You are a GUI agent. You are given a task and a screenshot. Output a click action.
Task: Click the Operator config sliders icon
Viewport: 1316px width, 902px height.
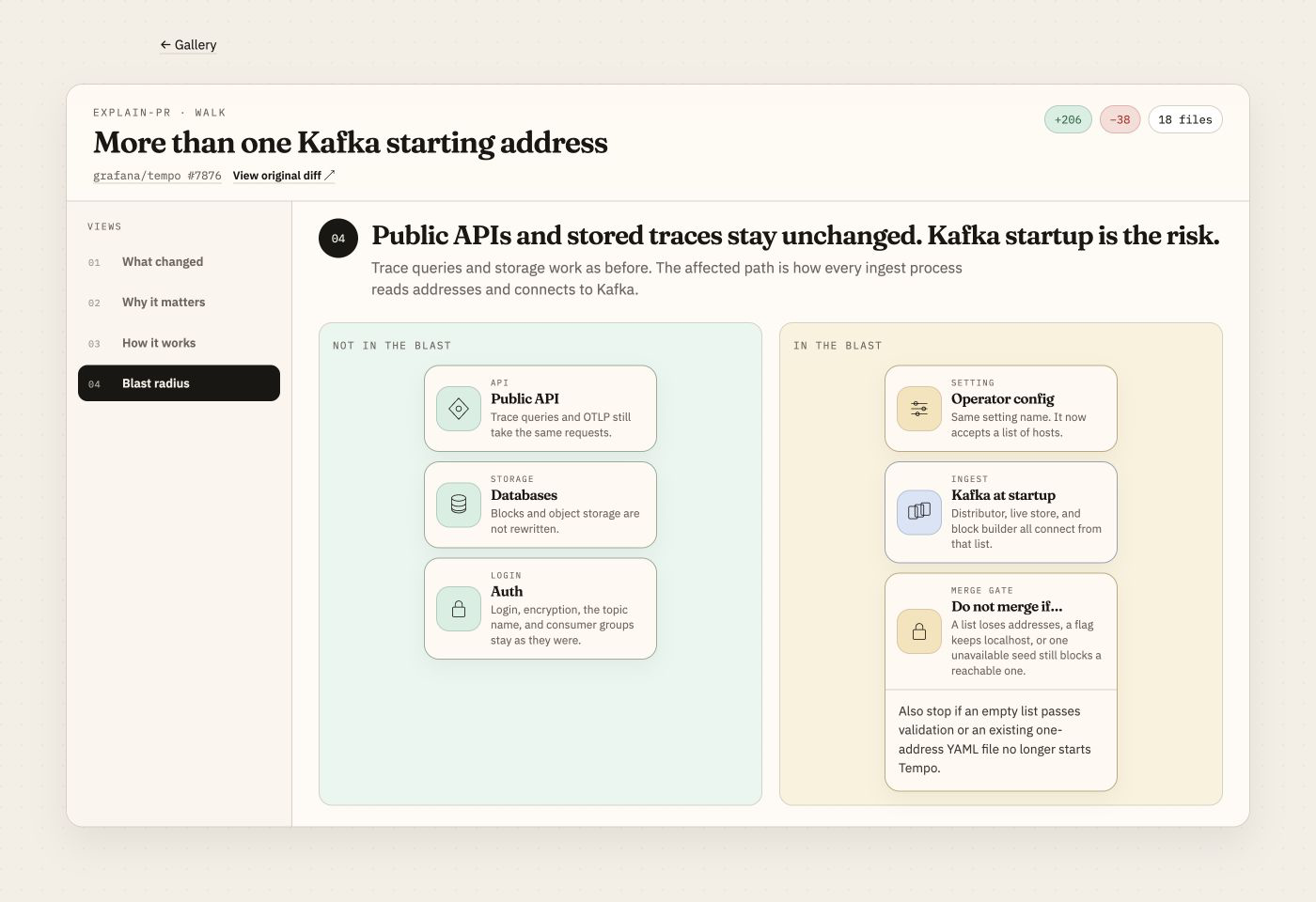919,409
